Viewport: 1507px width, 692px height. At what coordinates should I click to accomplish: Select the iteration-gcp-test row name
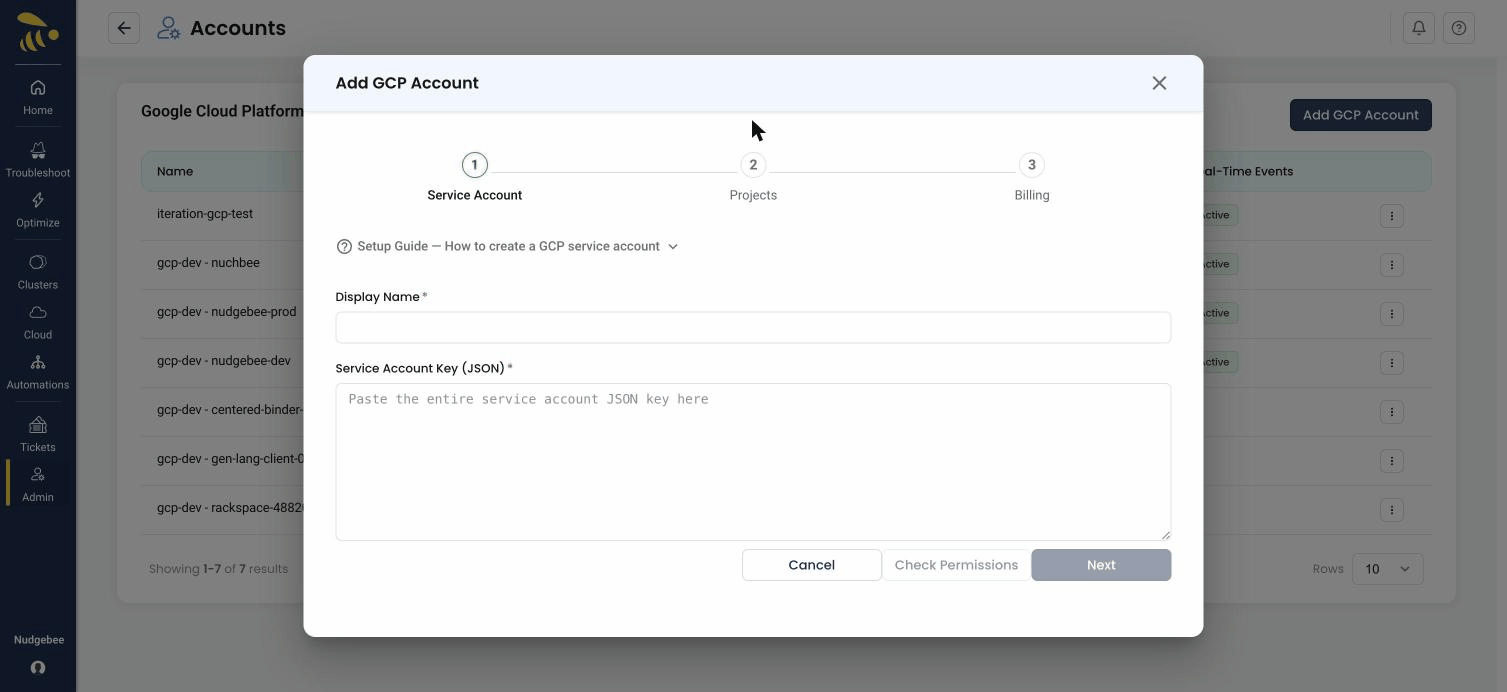coord(205,214)
